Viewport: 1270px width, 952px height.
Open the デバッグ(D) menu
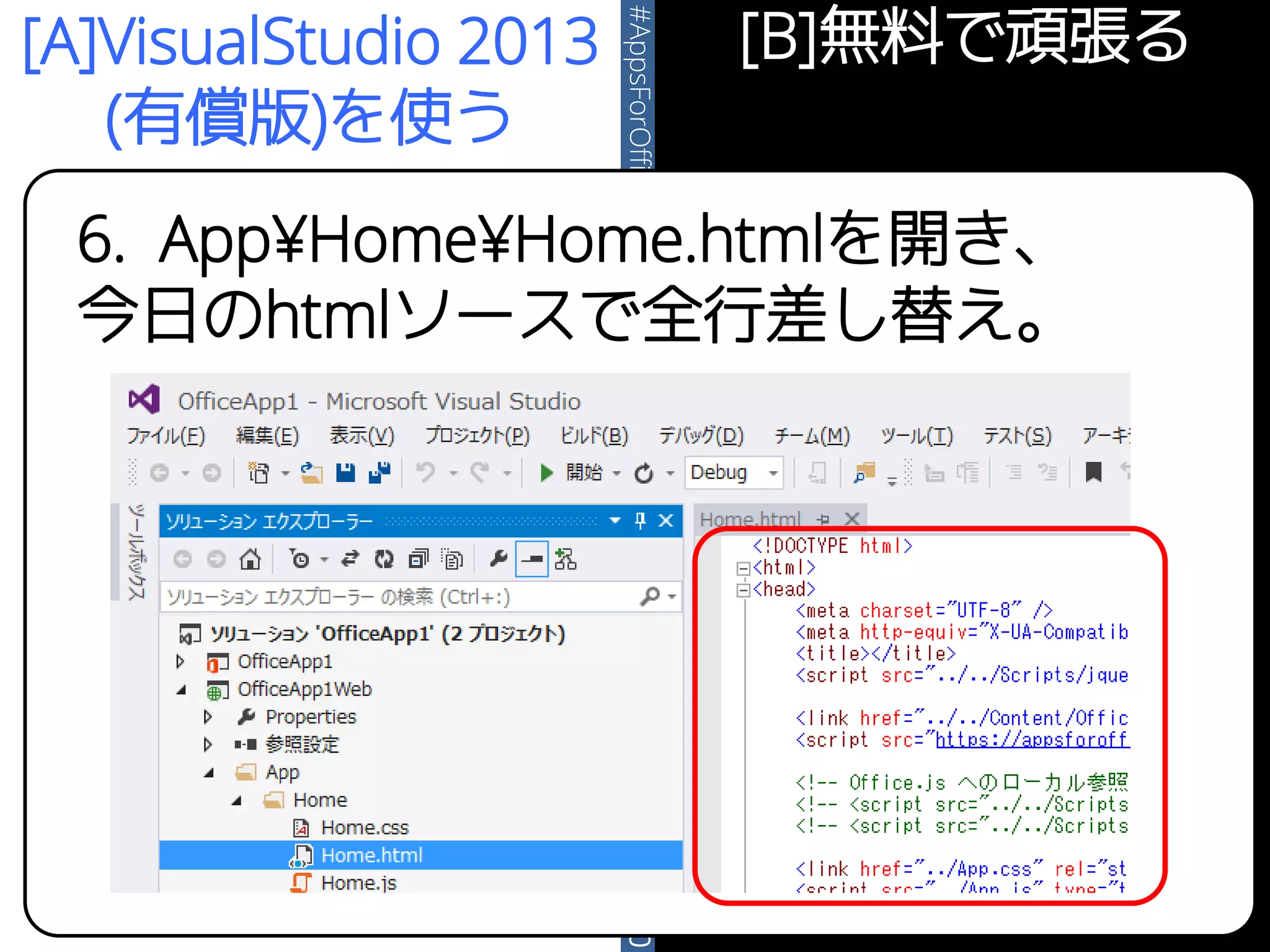(x=701, y=436)
